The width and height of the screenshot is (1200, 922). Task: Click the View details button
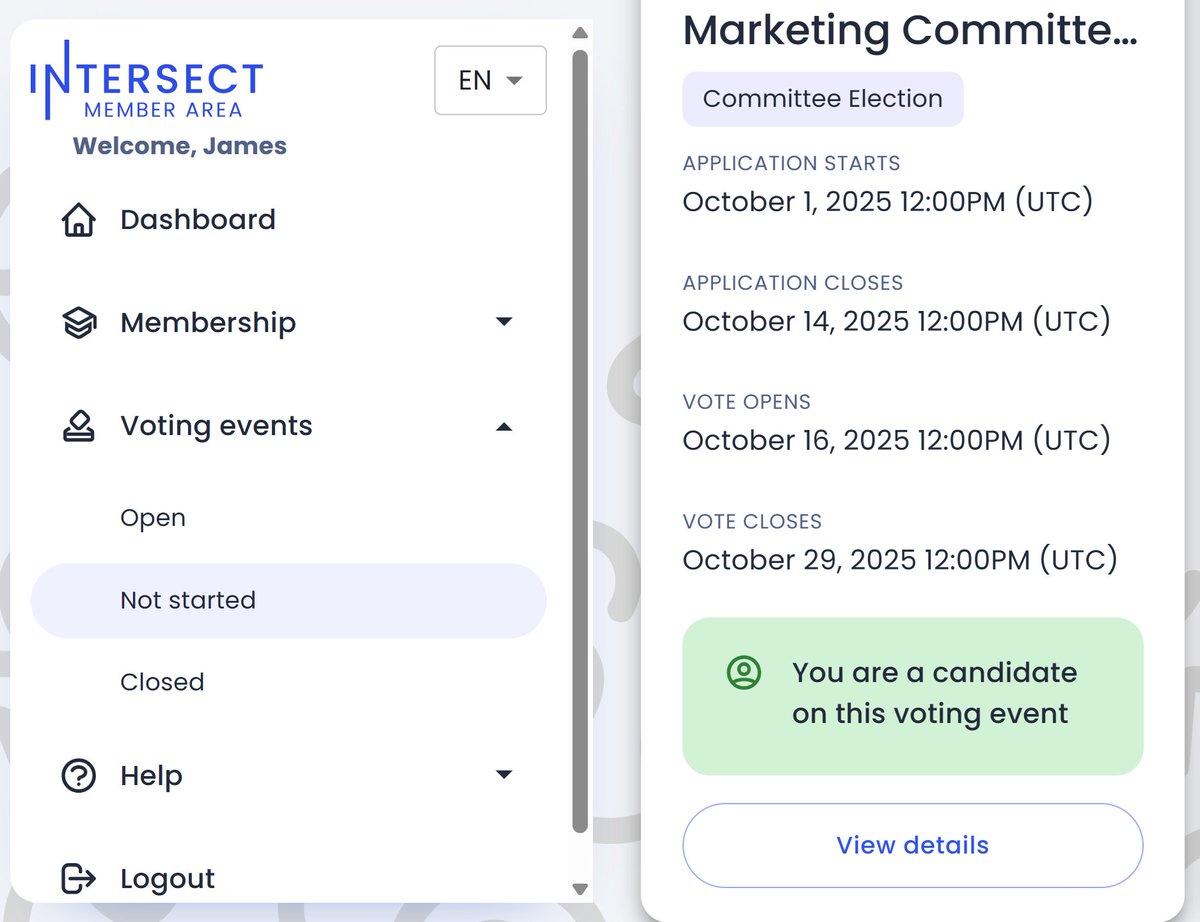tap(912, 845)
